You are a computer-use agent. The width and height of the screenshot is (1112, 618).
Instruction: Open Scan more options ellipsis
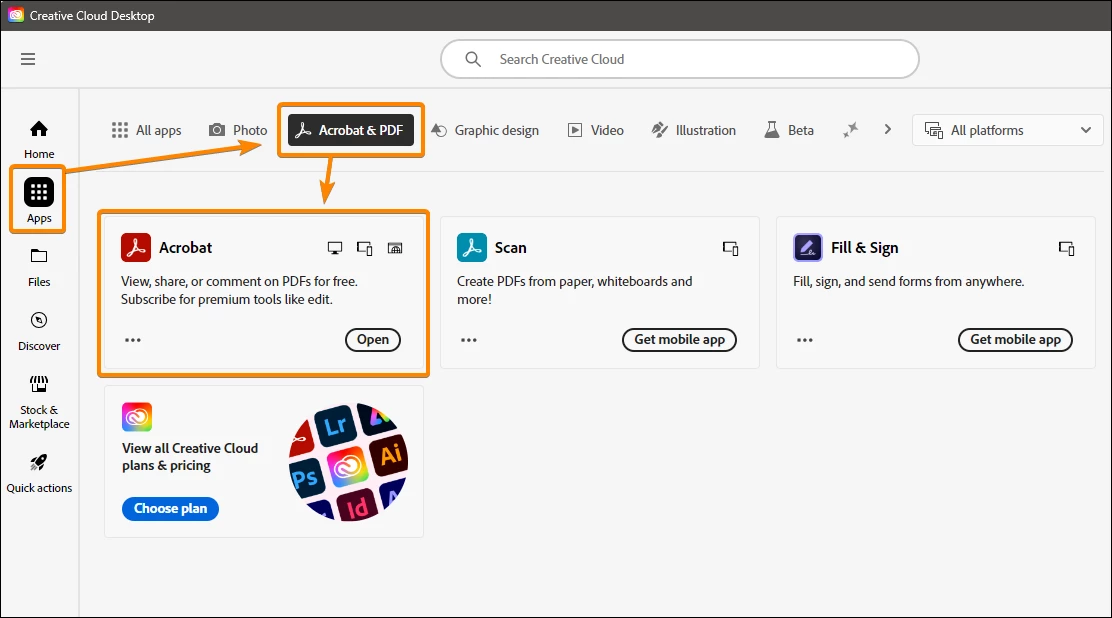click(x=469, y=340)
